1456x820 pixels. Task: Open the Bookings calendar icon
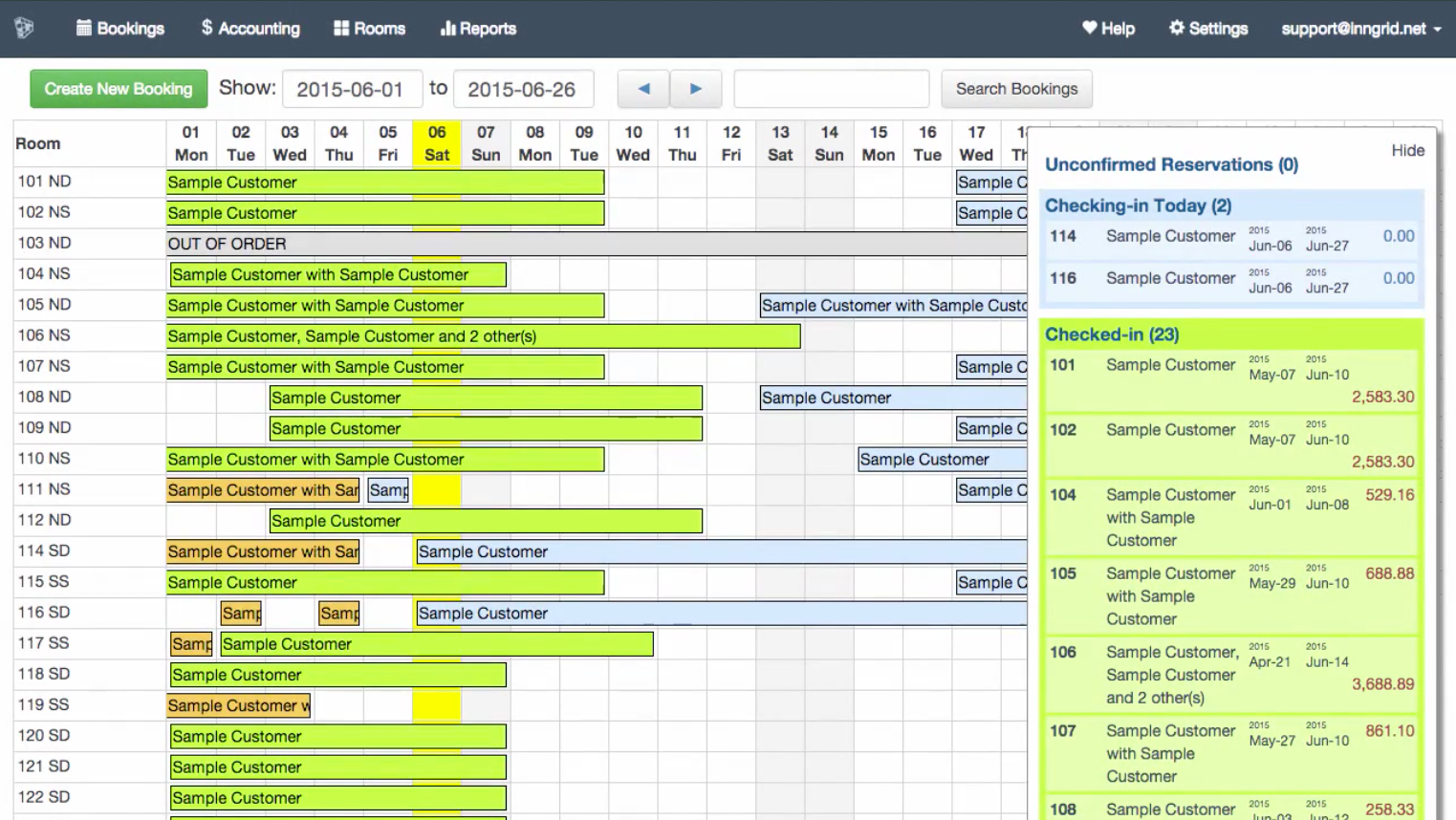click(85, 29)
